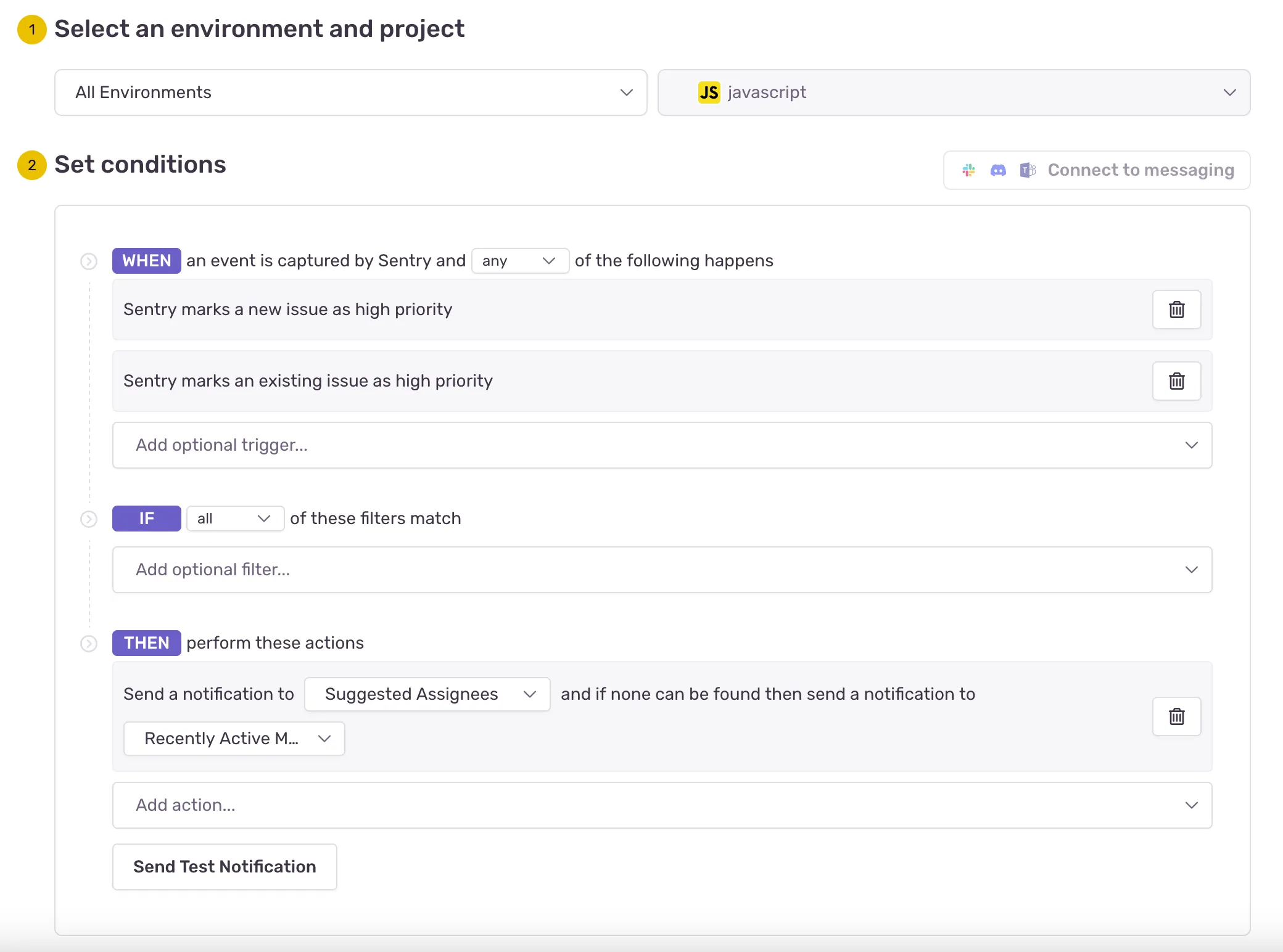Image resolution: width=1283 pixels, height=952 pixels.
Task: Expand the Add optional trigger field
Action: point(662,445)
